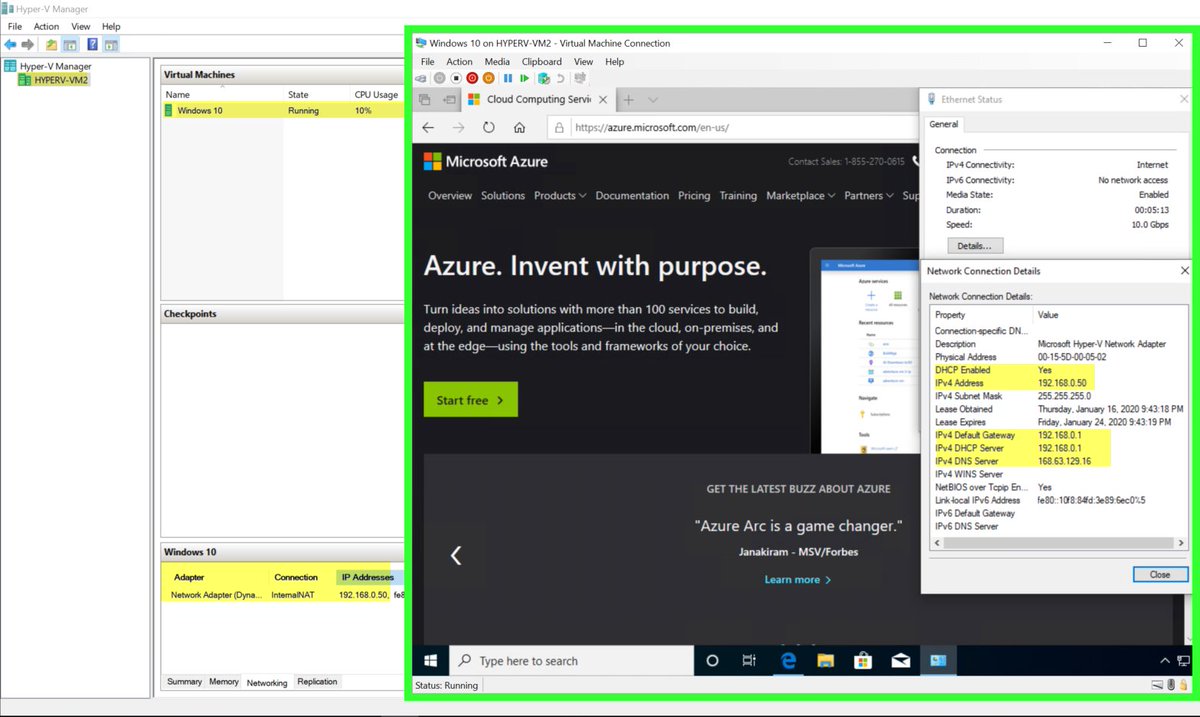The image size is (1200, 717).
Task: Click Close in Network Connection Details
Action: tap(1160, 575)
